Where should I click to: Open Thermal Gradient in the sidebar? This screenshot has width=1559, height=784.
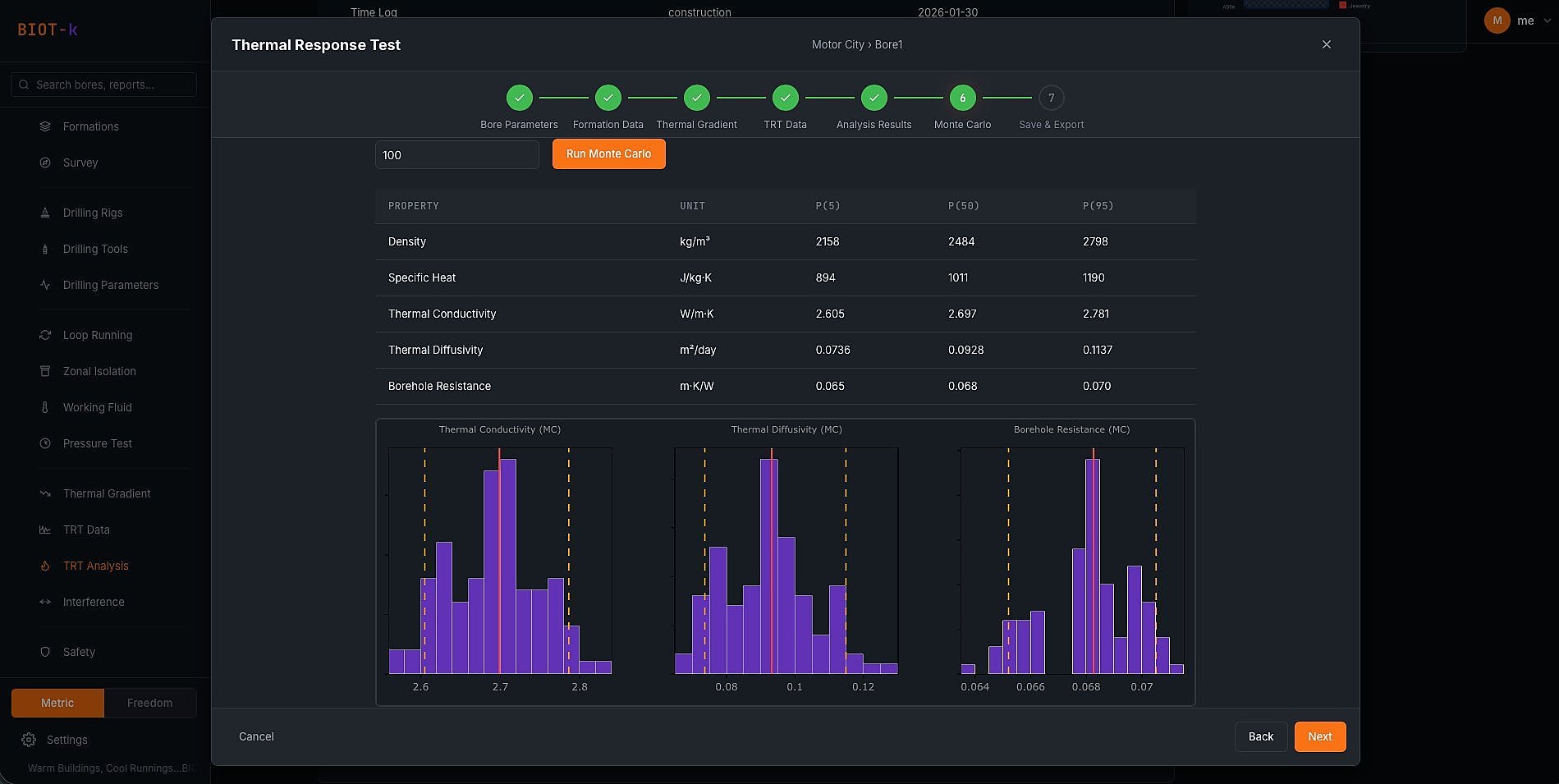coord(107,493)
